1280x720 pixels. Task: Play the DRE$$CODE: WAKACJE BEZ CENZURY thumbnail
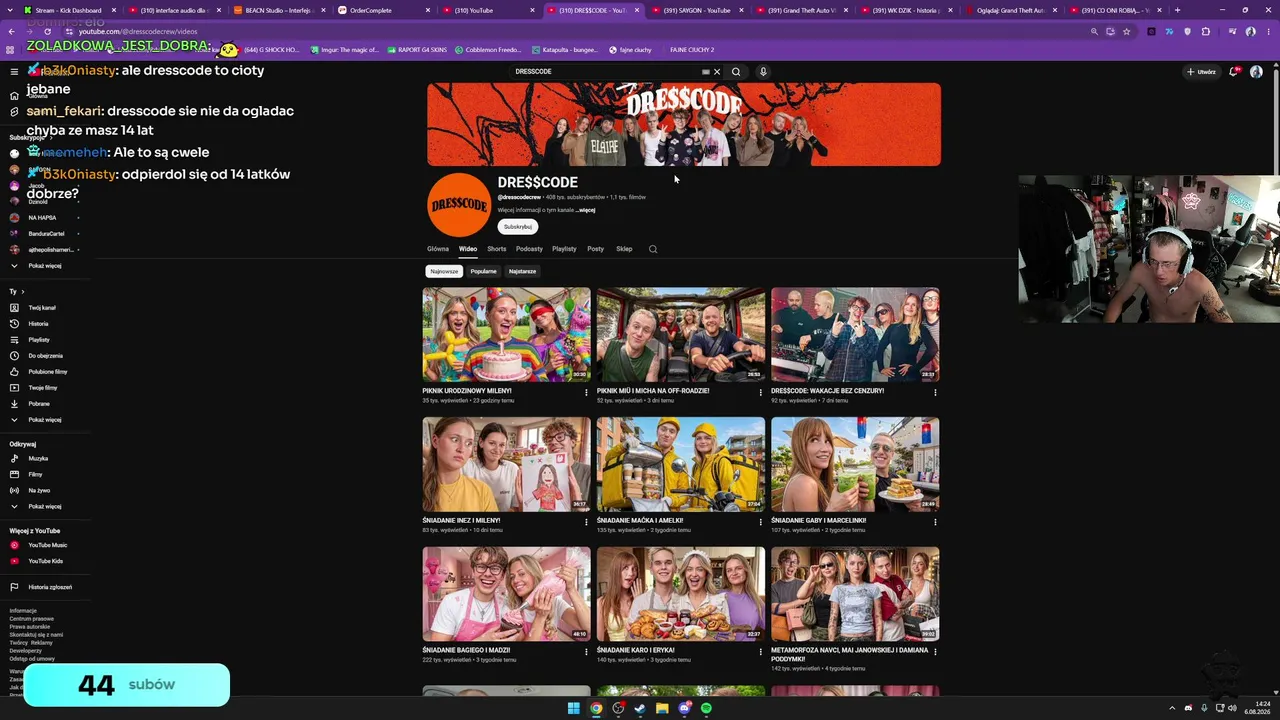[x=855, y=335]
